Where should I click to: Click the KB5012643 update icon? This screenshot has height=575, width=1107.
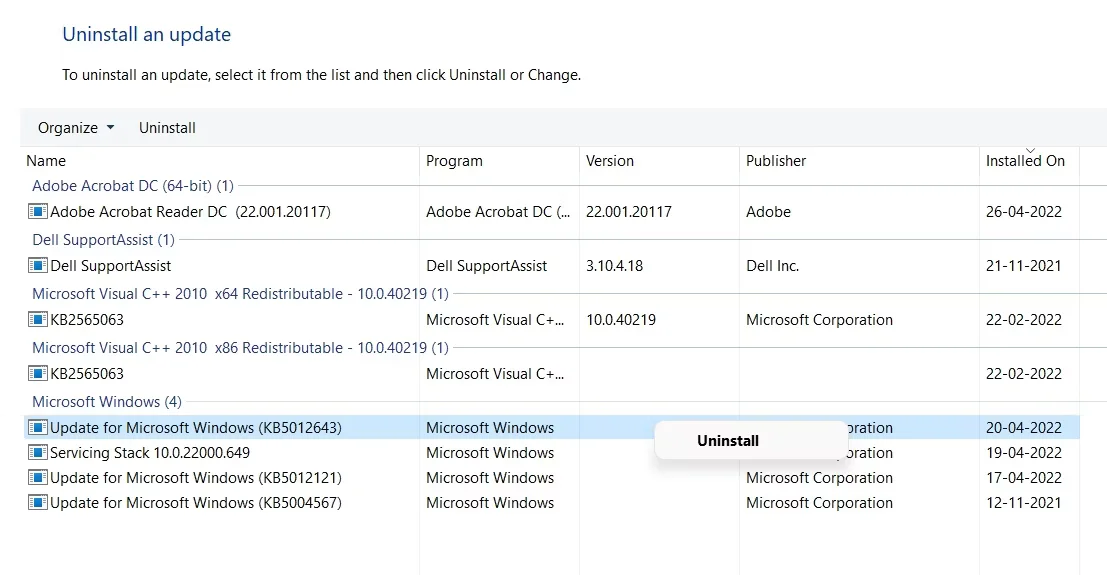coord(38,428)
